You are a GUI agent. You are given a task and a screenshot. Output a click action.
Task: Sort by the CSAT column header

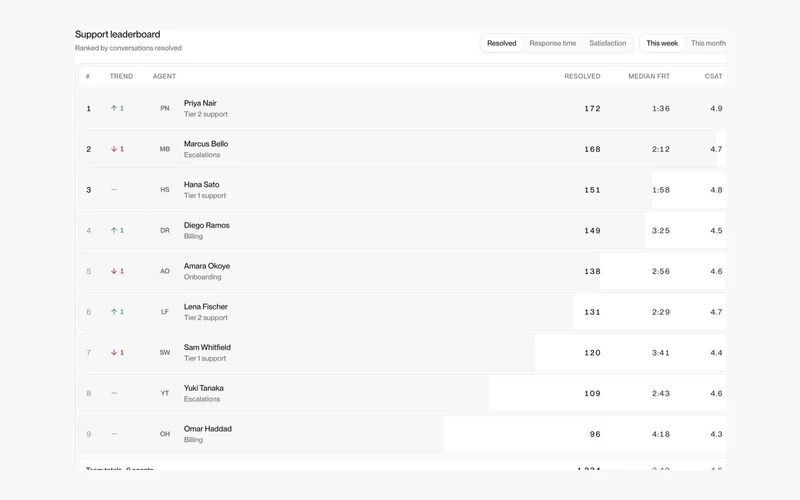[x=713, y=76]
